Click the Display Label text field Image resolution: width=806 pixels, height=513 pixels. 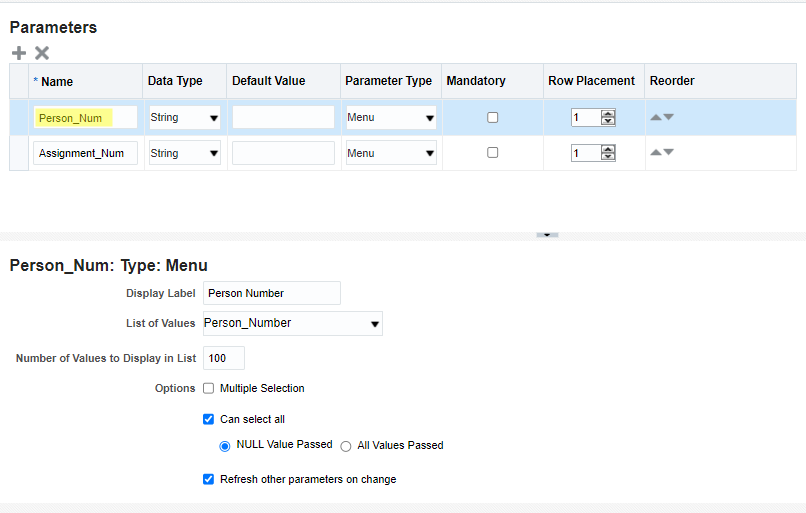271,293
